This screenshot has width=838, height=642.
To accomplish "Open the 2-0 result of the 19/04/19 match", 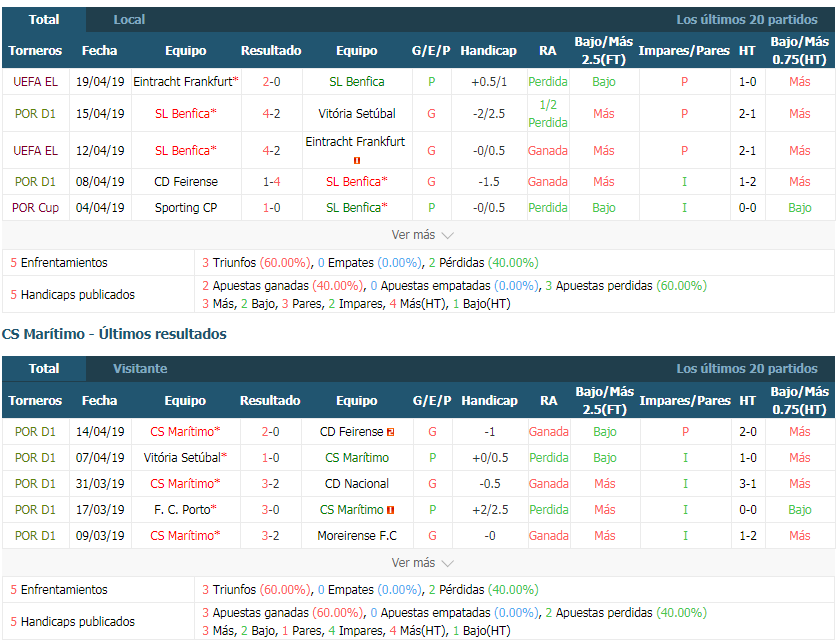I will 271,82.
